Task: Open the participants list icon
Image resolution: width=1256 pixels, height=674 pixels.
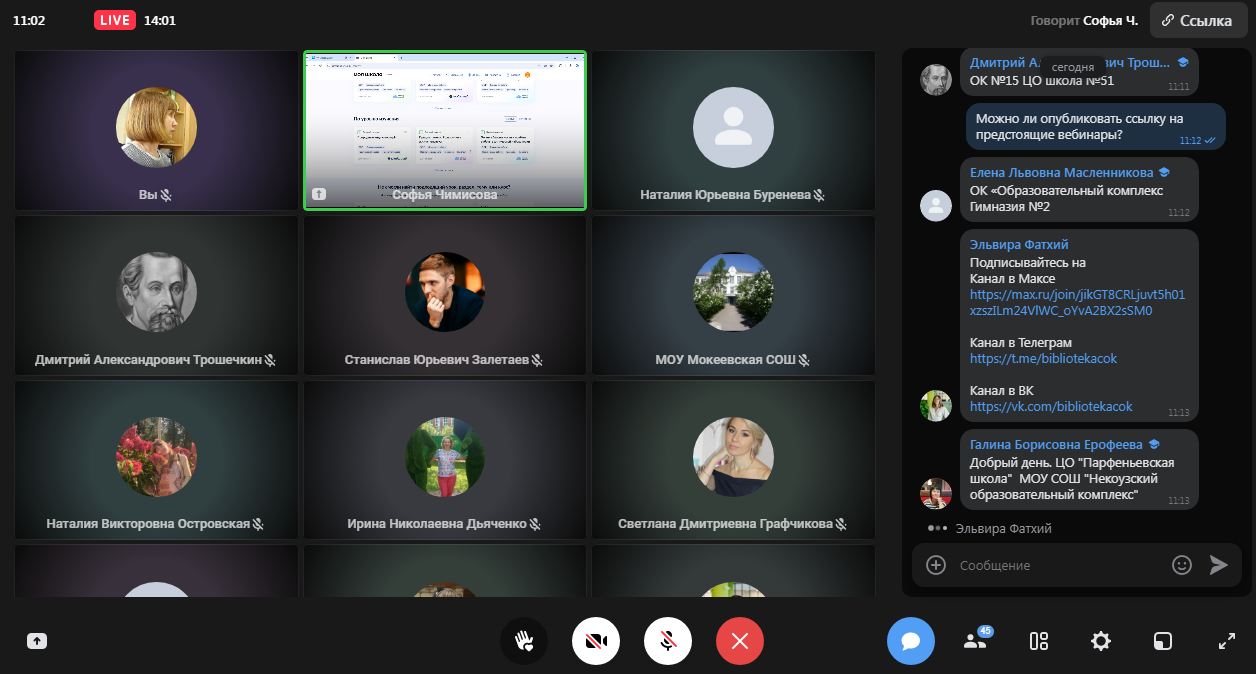Action: click(975, 641)
